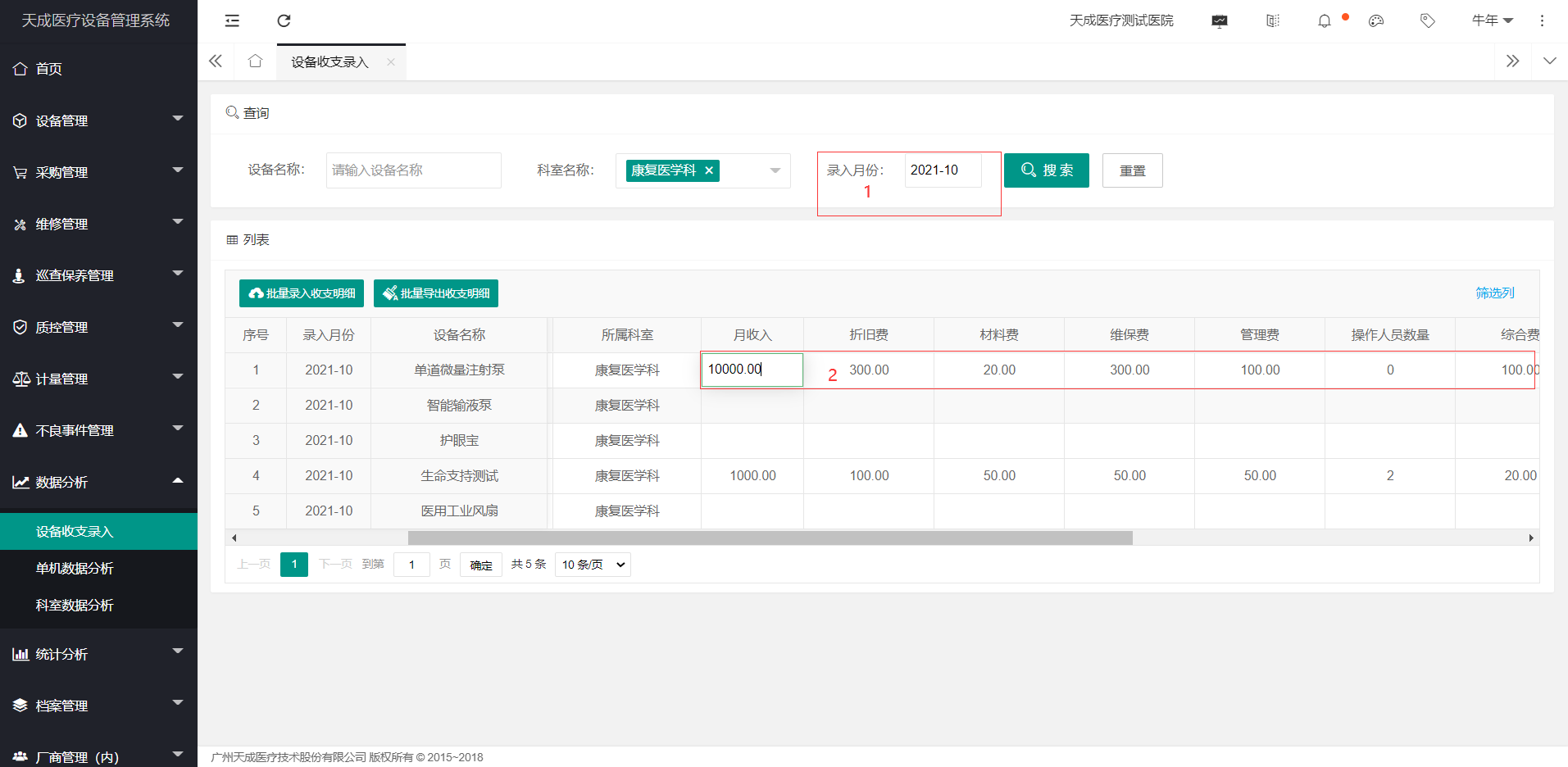Click the horizontal table scrollbar thumb
This screenshot has height=767, width=1568.
pyautogui.click(x=770, y=538)
